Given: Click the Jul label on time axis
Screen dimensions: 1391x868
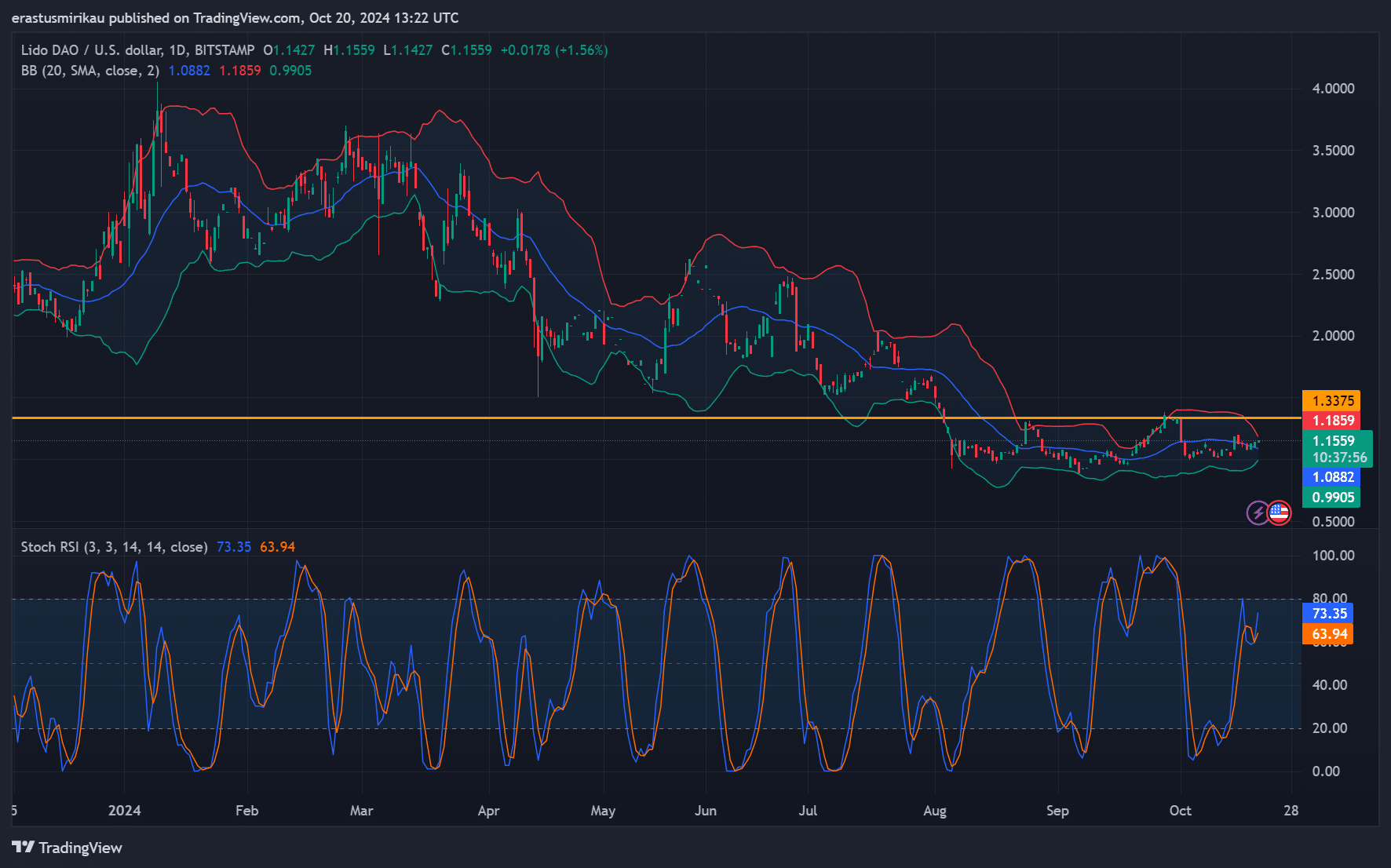Looking at the screenshot, I should (808, 811).
